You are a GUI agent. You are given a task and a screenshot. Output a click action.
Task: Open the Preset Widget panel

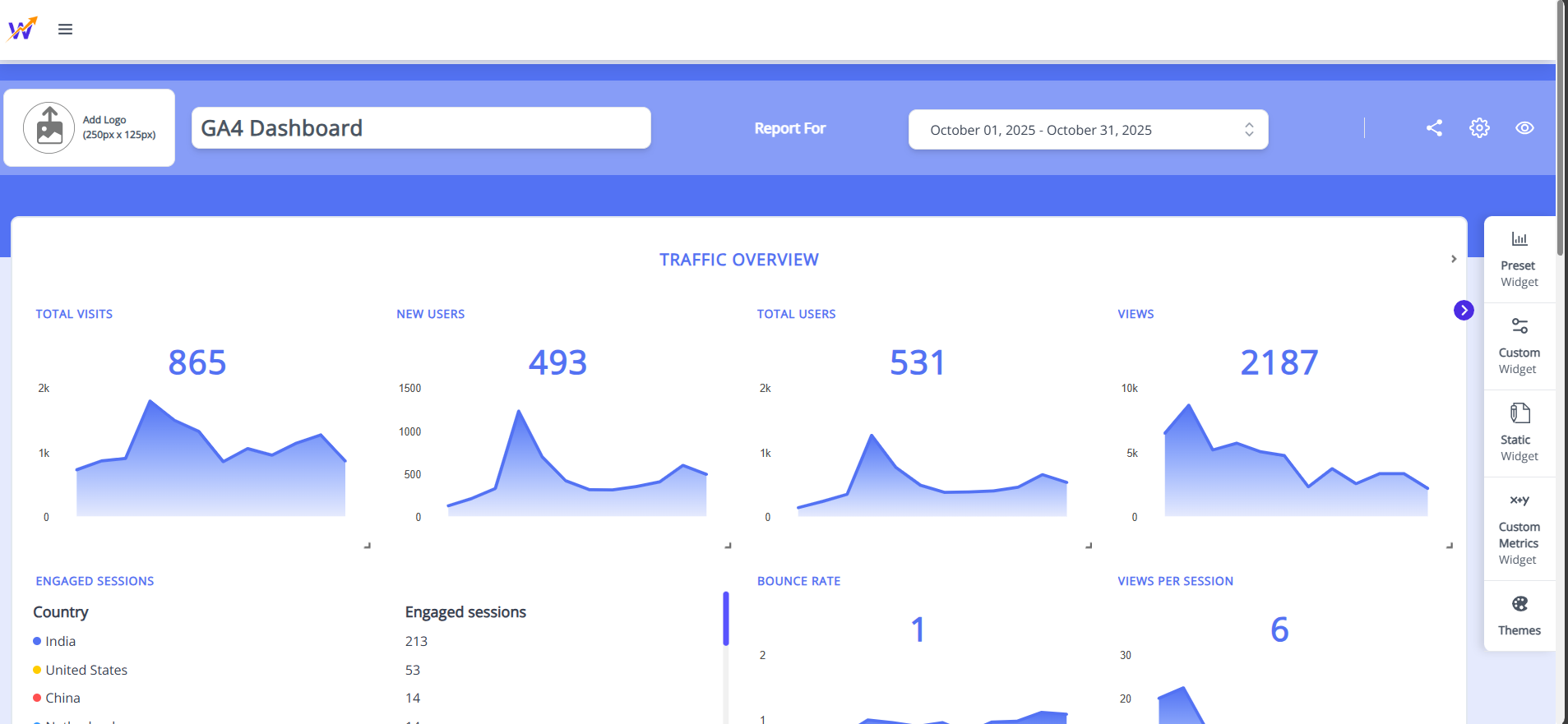point(1519,259)
